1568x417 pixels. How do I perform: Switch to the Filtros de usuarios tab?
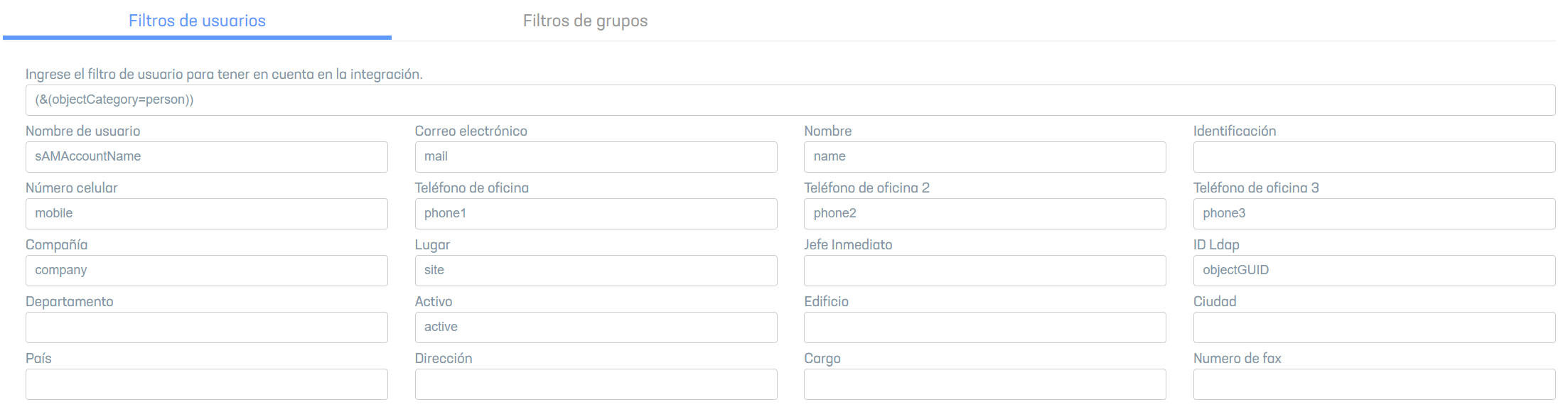[x=197, y=21]
